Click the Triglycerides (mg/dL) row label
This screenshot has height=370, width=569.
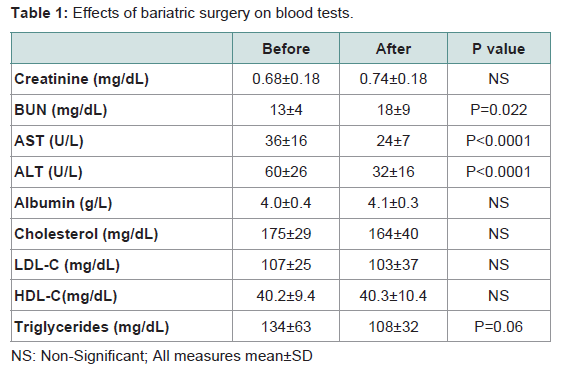point(92,327)
